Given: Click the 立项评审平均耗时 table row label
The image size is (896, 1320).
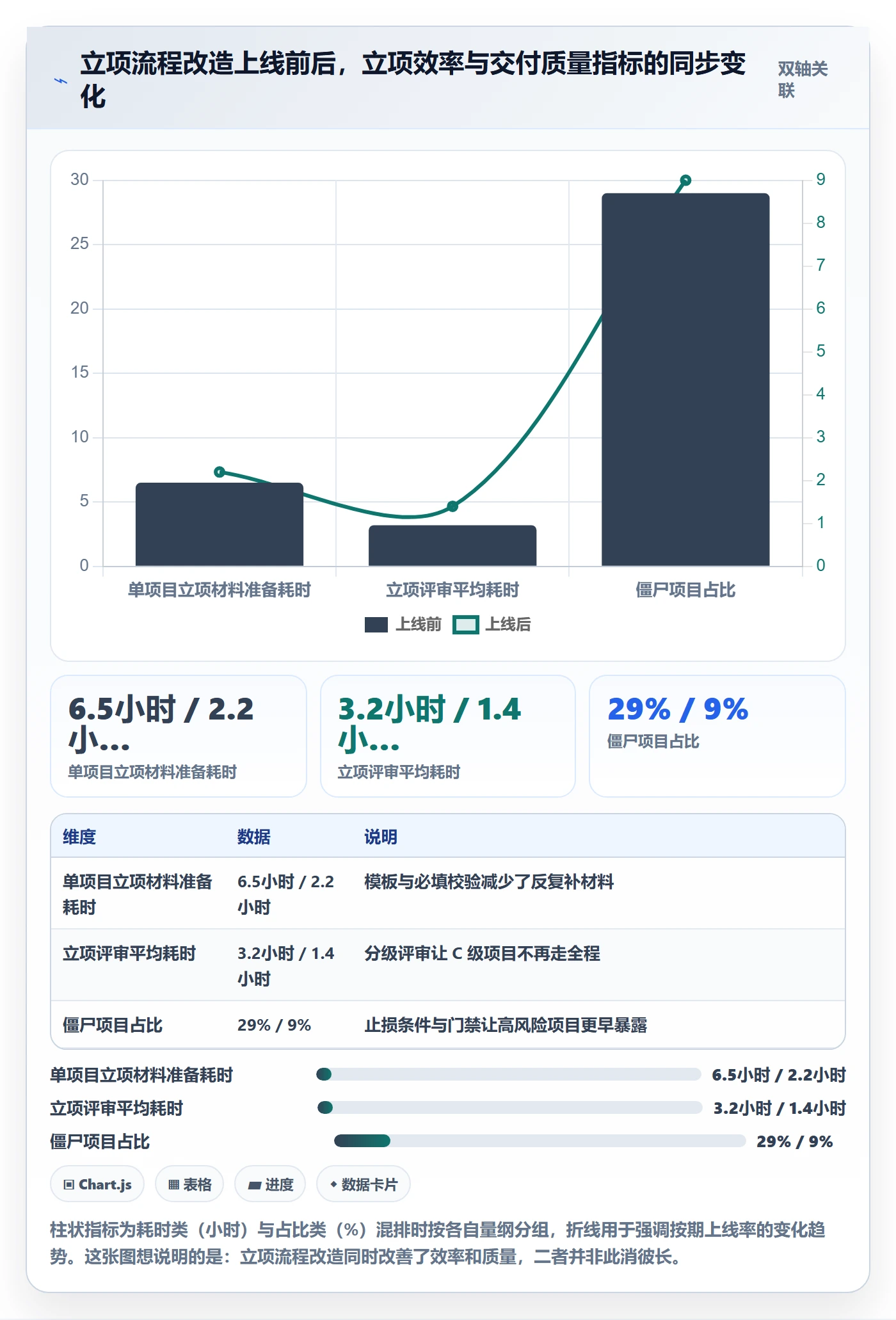Looking at the screenshot, I should tap(129, 953).
